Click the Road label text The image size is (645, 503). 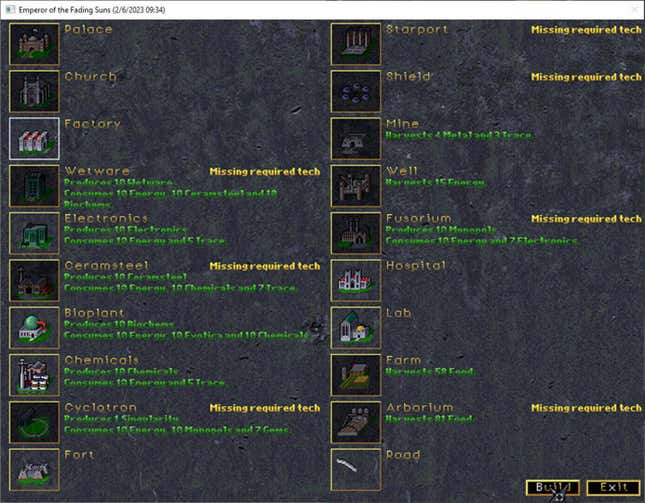[x=403, y=455]
